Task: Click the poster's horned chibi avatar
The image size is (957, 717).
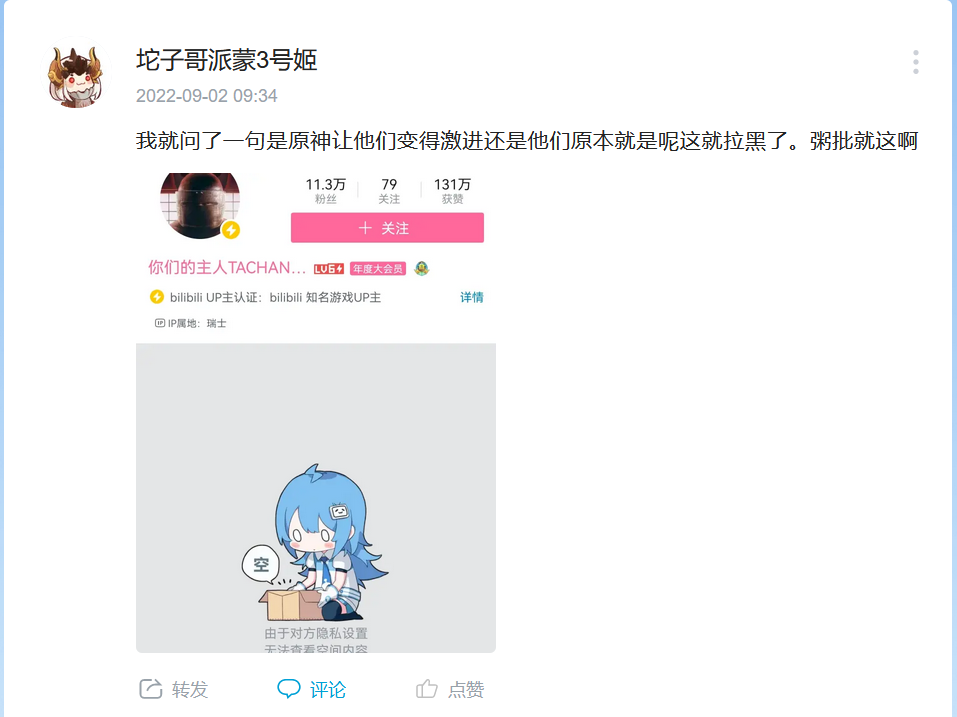Action: (x=76, y=74)
